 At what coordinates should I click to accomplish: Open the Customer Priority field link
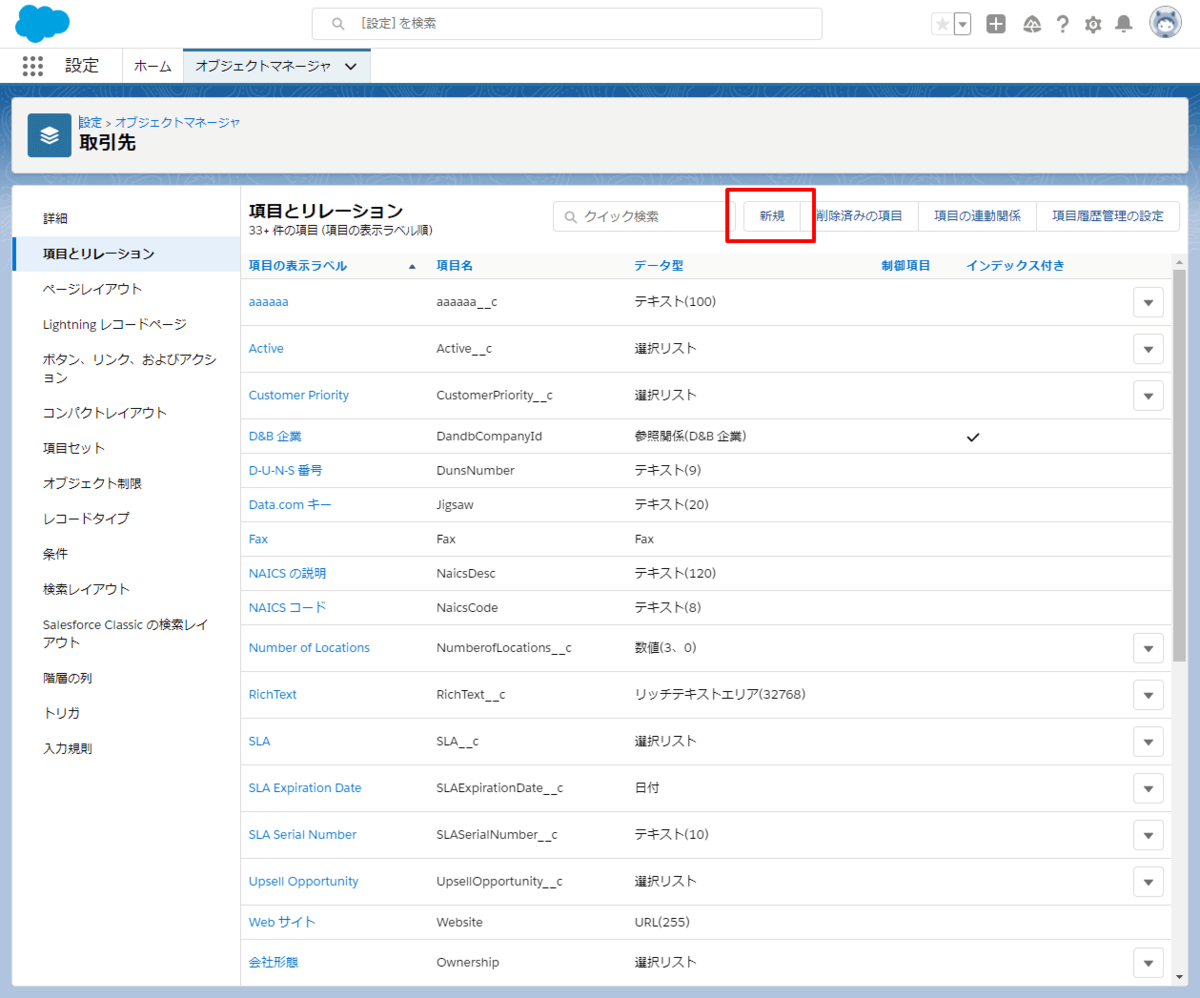(x=298, y=395)
